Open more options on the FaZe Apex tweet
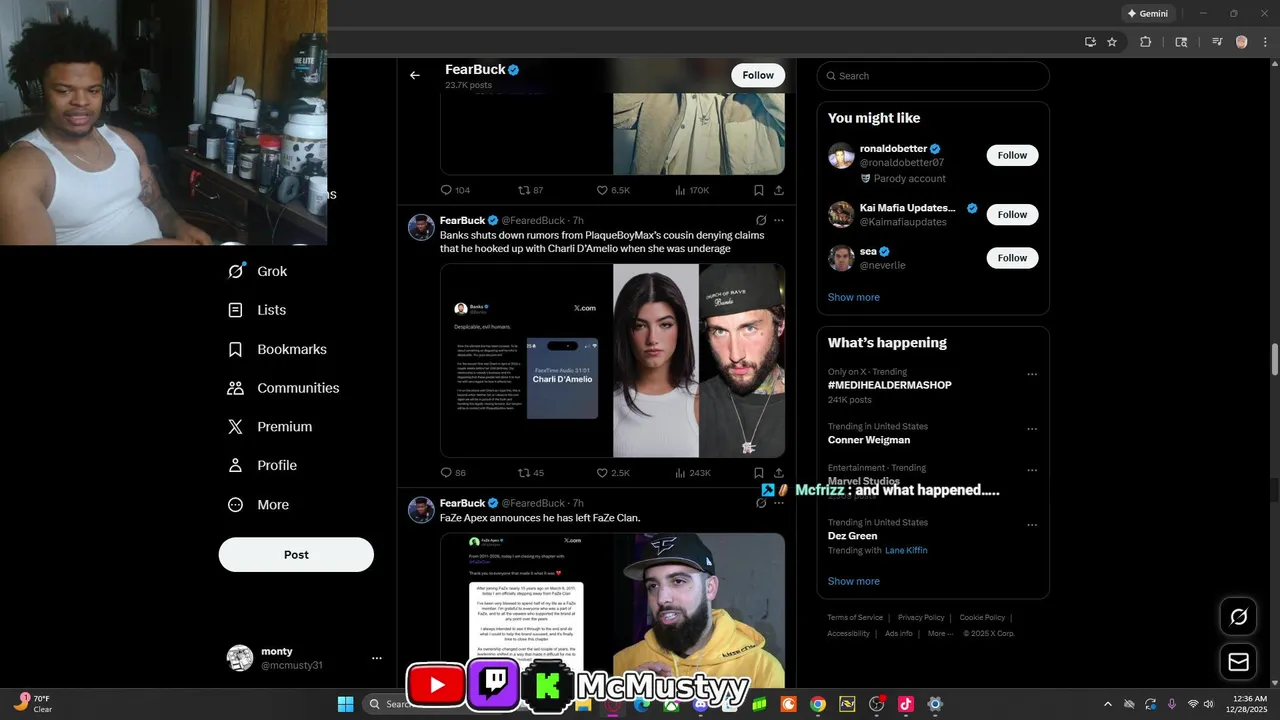 pyautogui.click(x=779, y=503)
